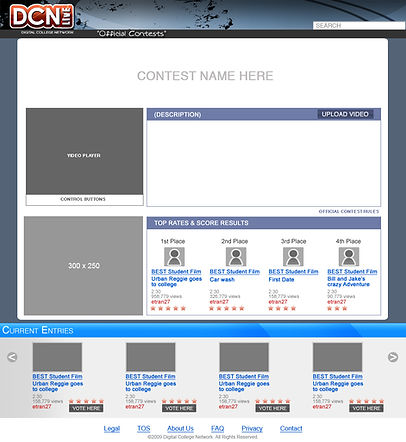Click the DCN Live logo

click(42, 16)
